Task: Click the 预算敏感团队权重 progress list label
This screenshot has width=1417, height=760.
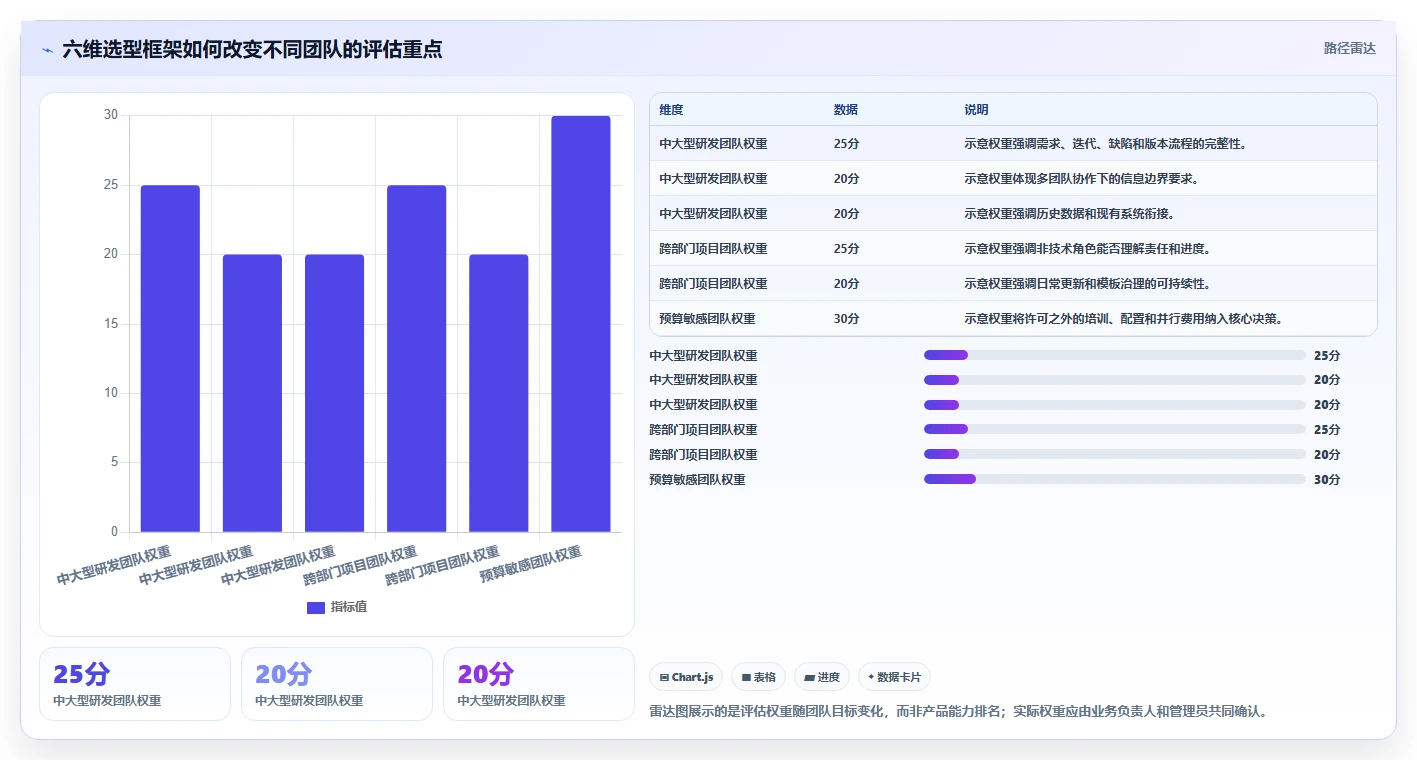Action: click(x=697, y=479)
